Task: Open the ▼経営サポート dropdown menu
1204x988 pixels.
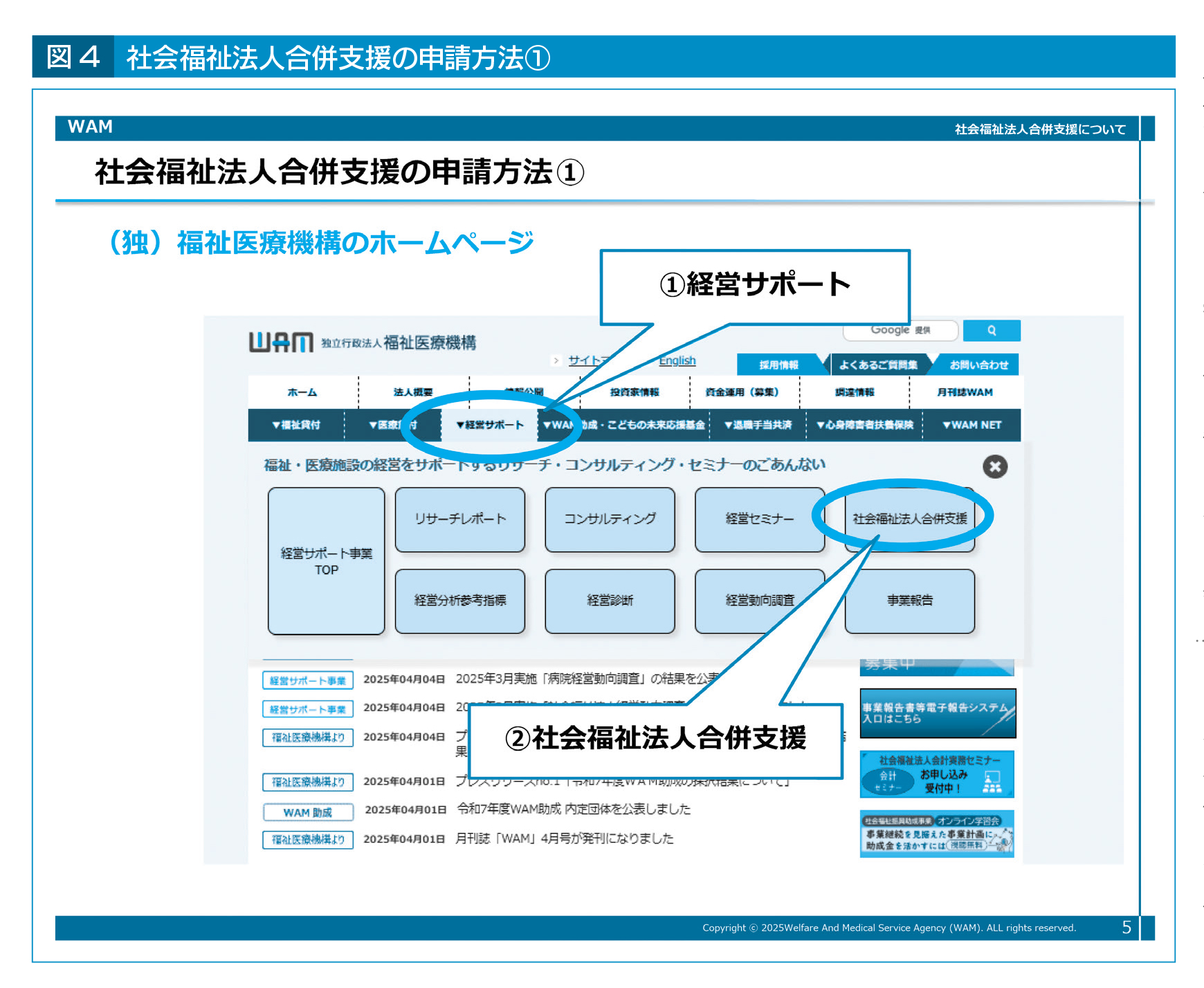Action: (490, 425)
